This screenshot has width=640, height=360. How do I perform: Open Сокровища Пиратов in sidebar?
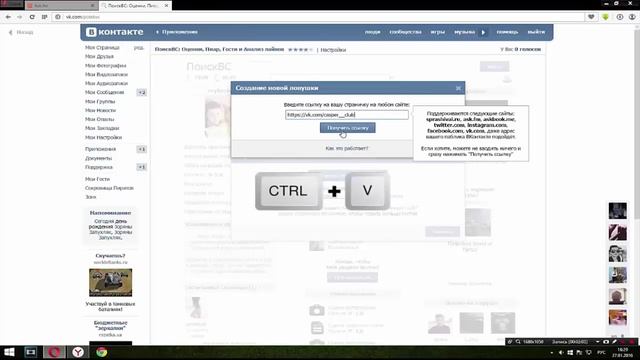tap(109, 188)
